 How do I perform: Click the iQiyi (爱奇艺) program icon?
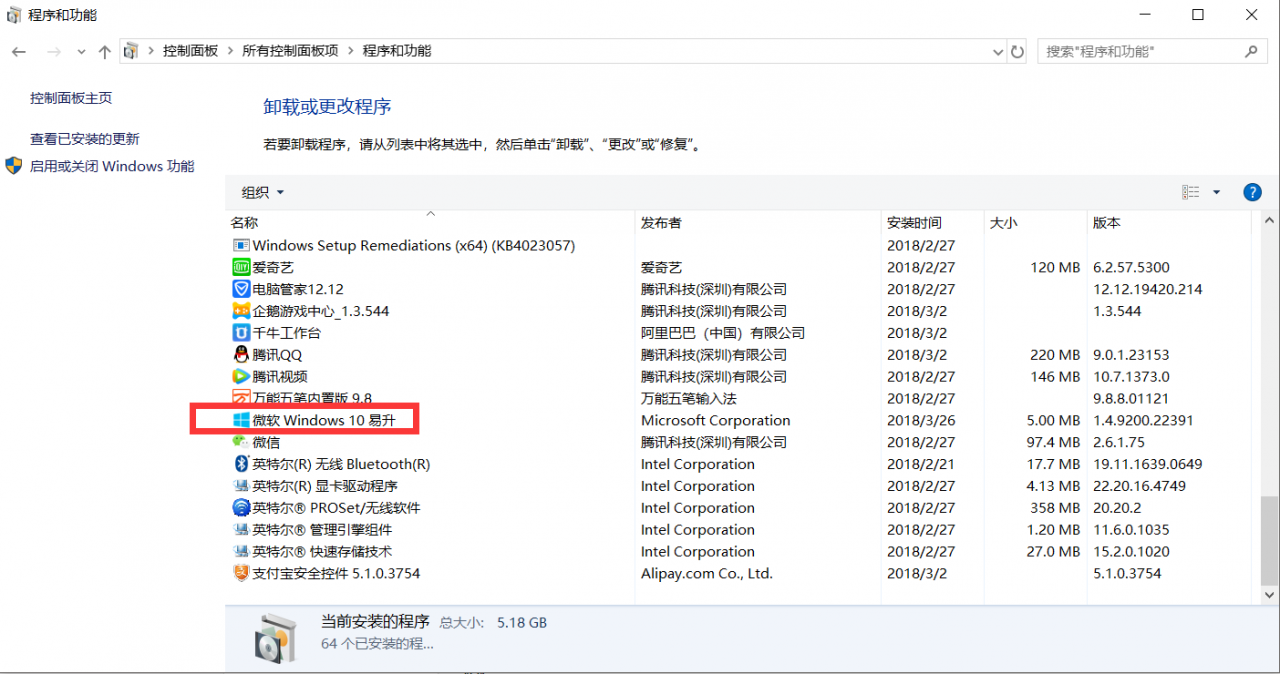click(241, 267)
